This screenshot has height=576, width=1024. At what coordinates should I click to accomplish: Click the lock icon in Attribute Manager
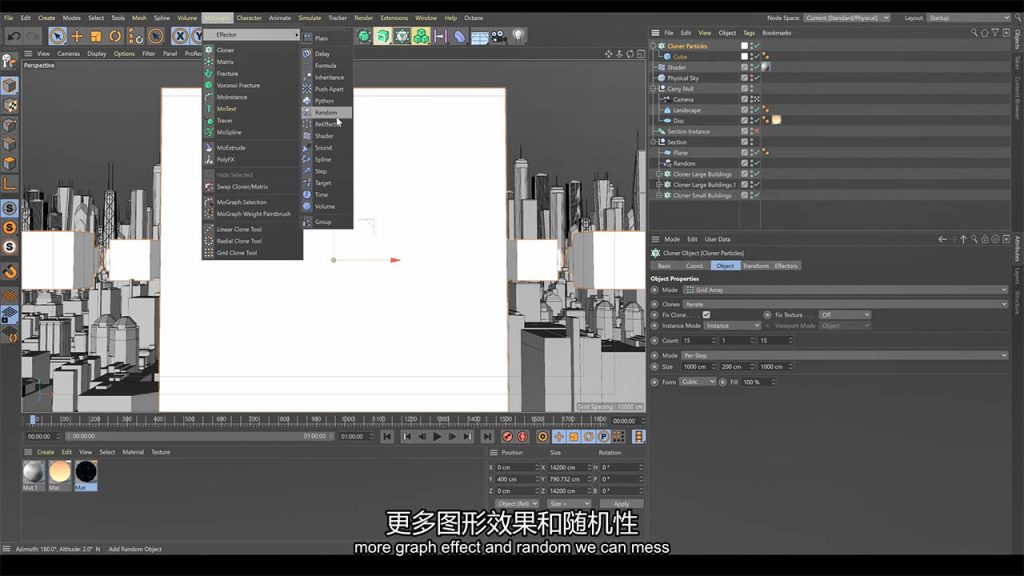pos(985,239)
